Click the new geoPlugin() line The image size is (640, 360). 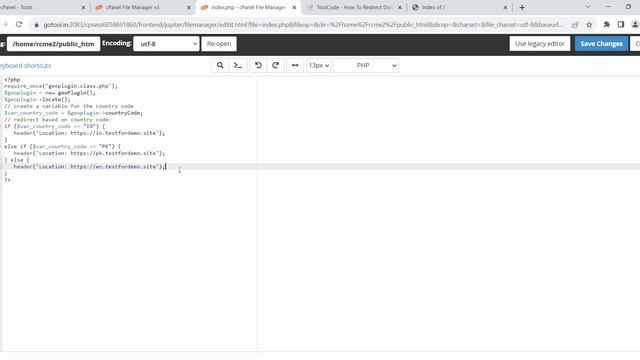pos(50,93)
